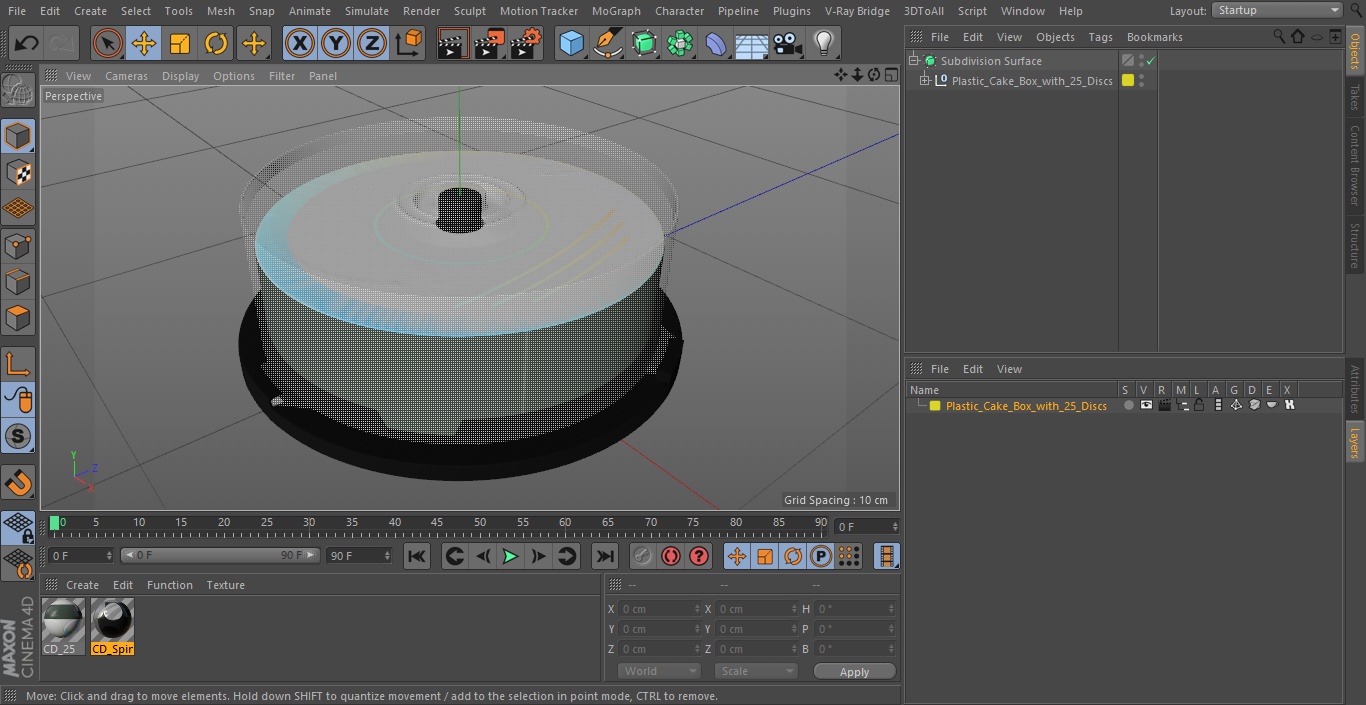1366x705 pixels.
Task: Add a subdivision generator object
Action: (645, 43)
